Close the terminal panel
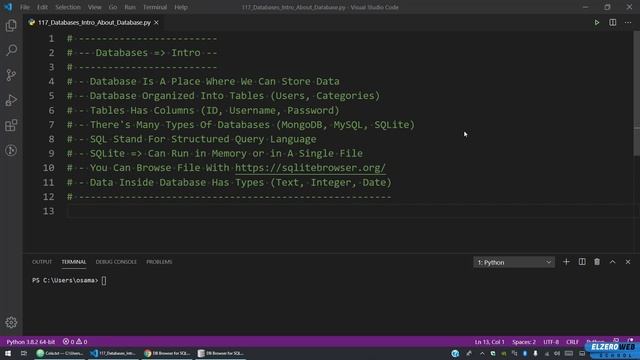Viewport: 640px width, 360px height. point(628,262)
